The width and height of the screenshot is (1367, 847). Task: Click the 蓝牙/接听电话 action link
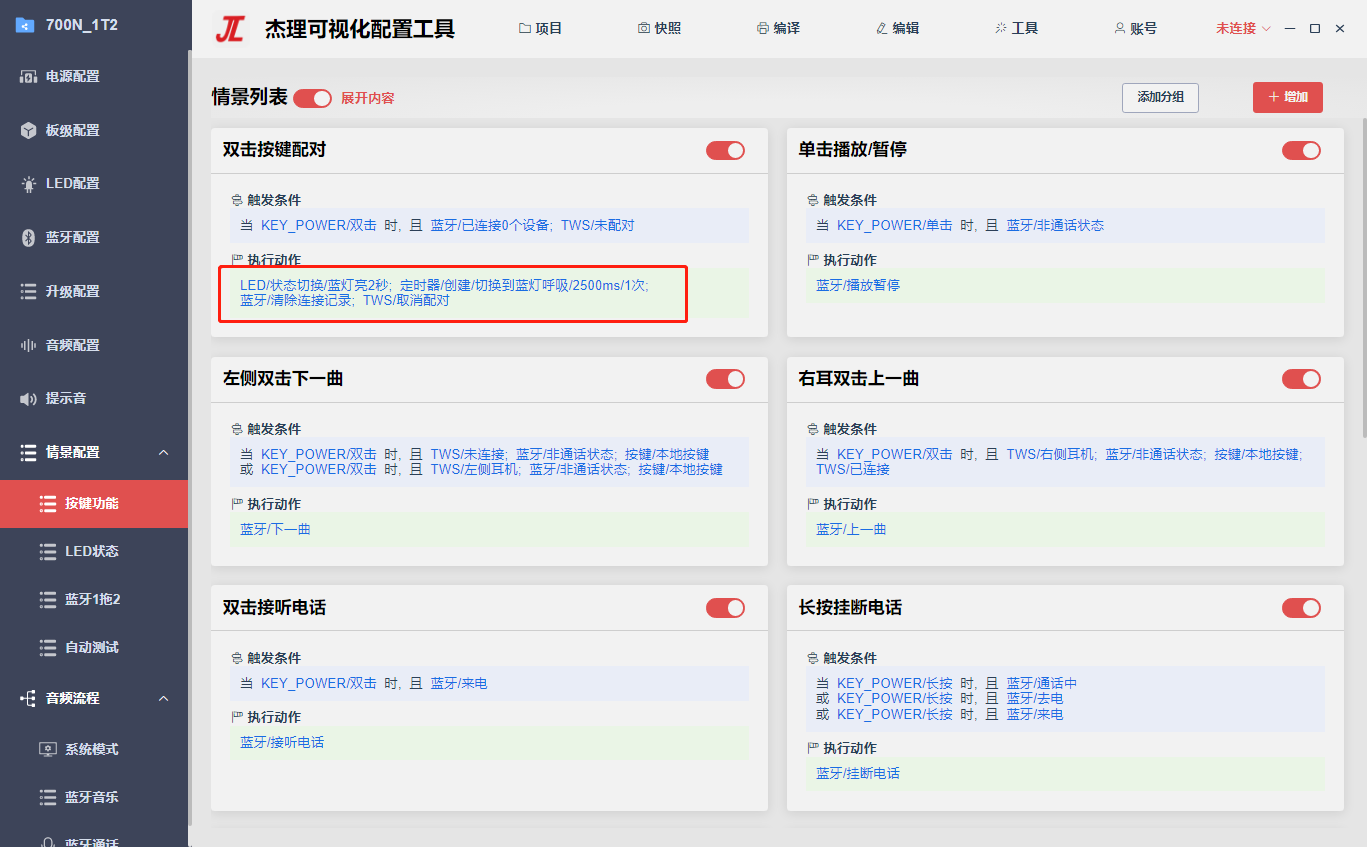[282, 742]
